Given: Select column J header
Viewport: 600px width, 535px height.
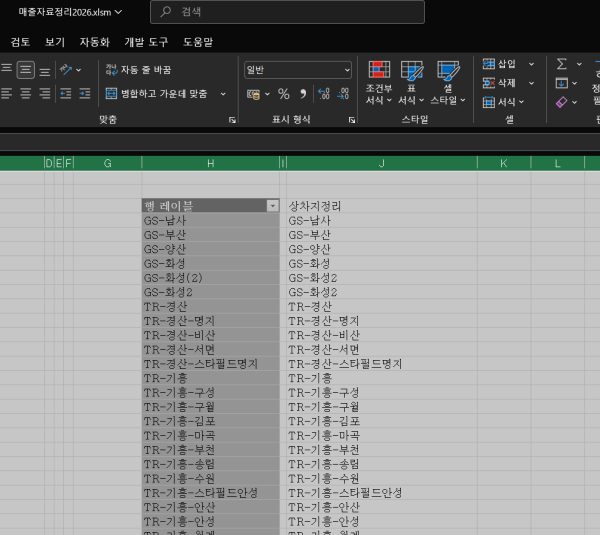Looking at the screenshot, I should (x=382, y=163).
